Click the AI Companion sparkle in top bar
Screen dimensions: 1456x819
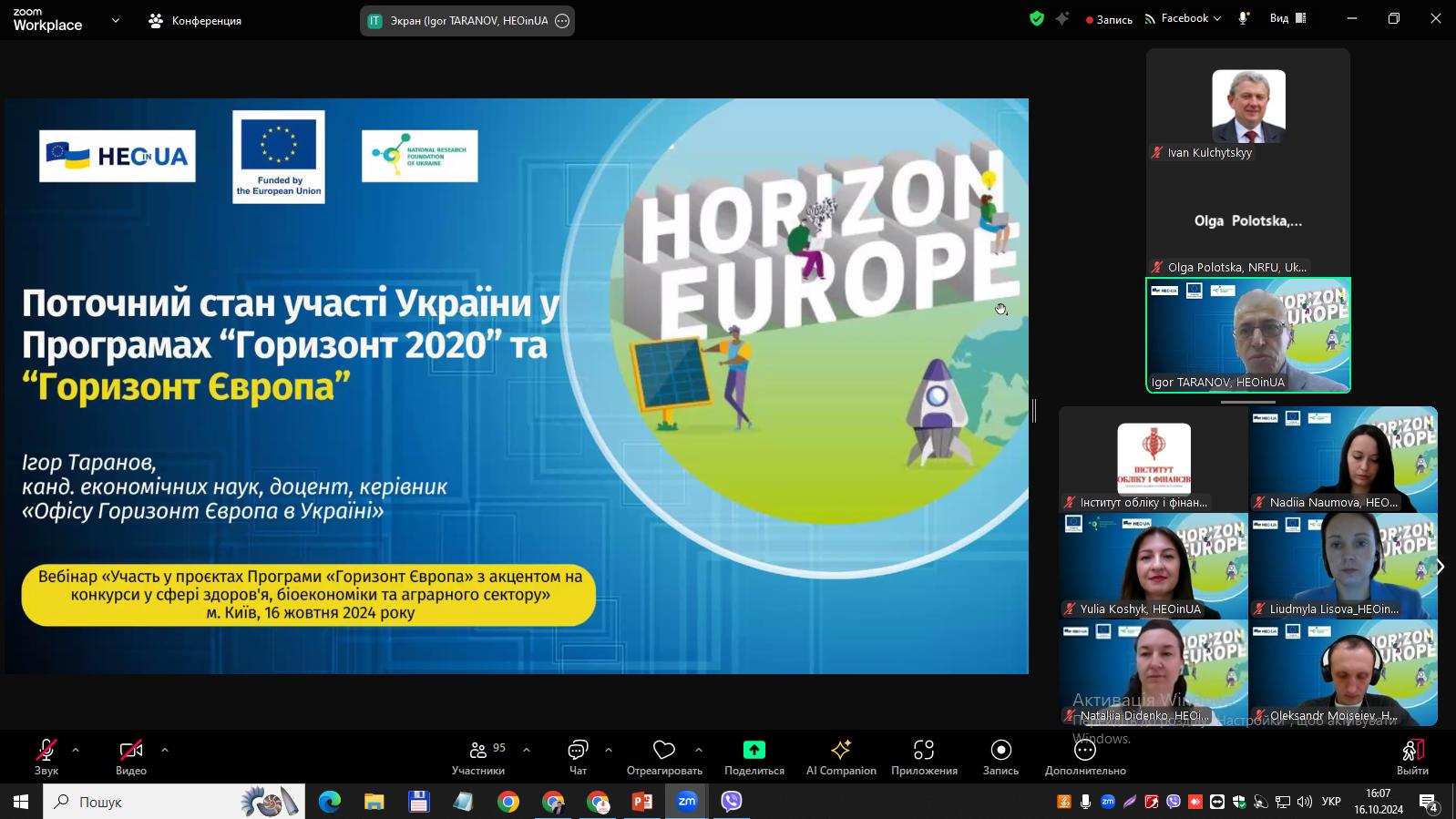(x=1062, y=18)
